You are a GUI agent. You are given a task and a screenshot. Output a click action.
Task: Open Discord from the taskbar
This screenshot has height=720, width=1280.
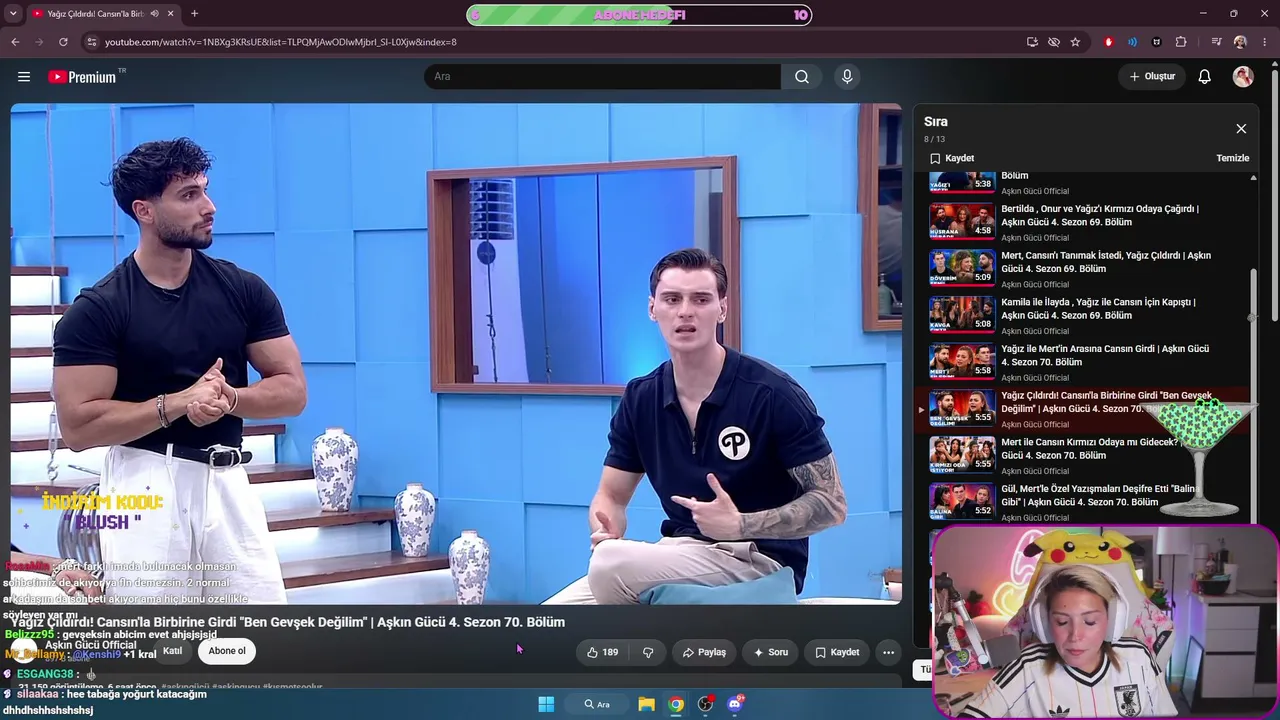(735, 704)
